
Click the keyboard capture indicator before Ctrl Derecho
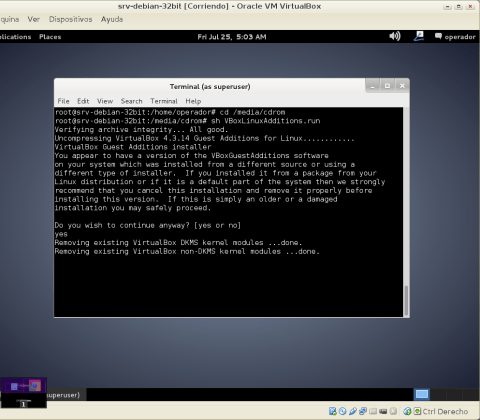point(417,411)
